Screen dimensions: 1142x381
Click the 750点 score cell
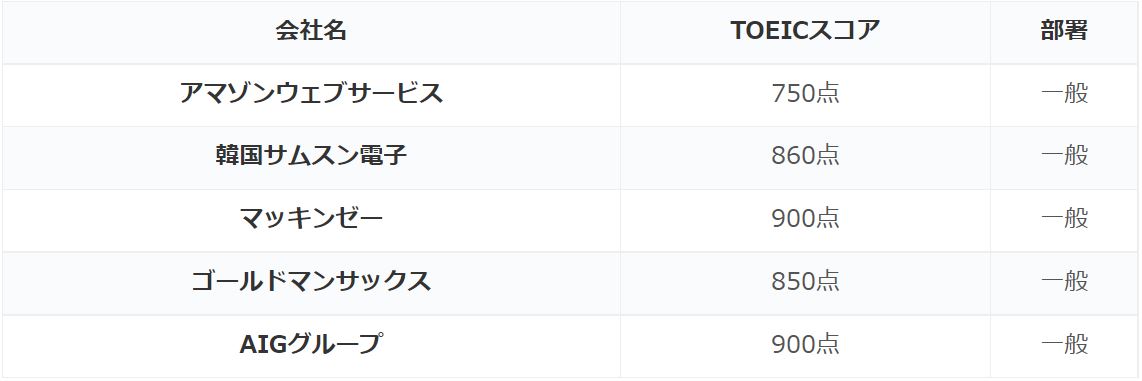pos(805,95)
